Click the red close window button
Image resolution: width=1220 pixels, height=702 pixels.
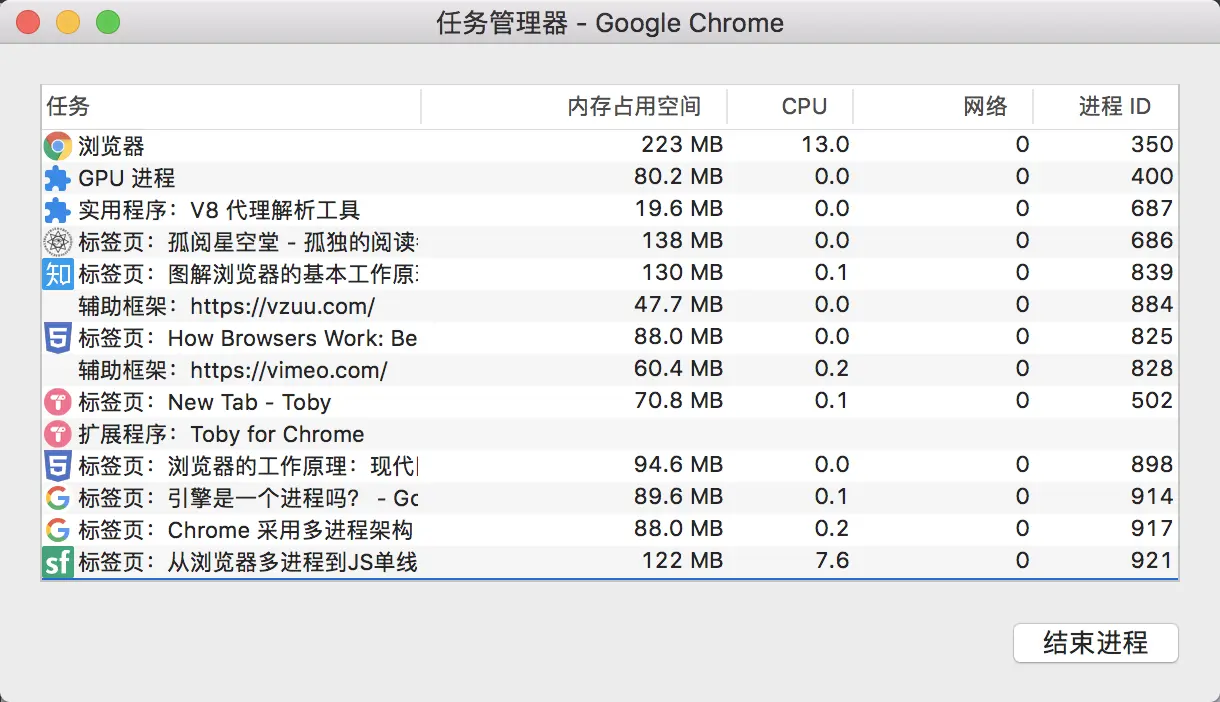[28, 22]
